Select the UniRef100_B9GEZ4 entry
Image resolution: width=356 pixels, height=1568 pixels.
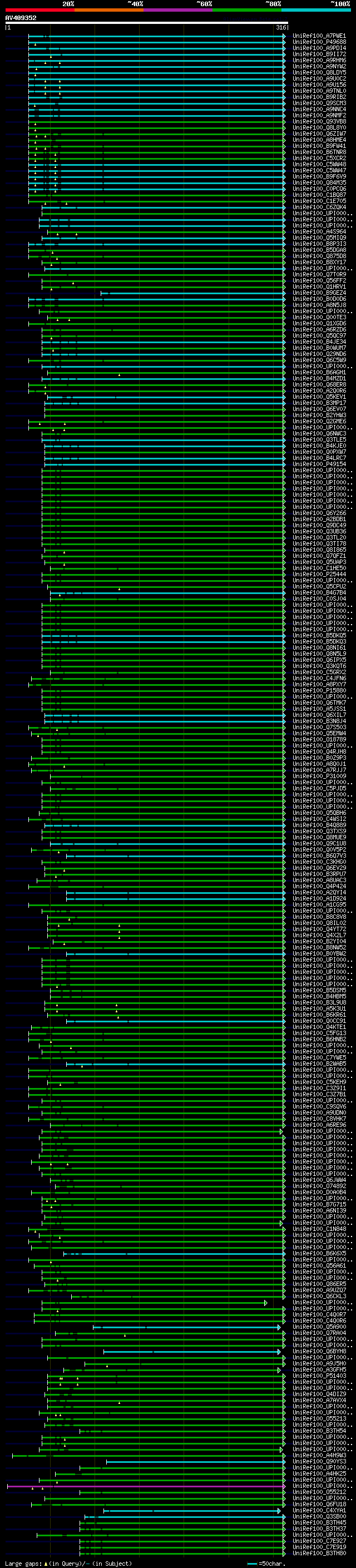point(319,293)
